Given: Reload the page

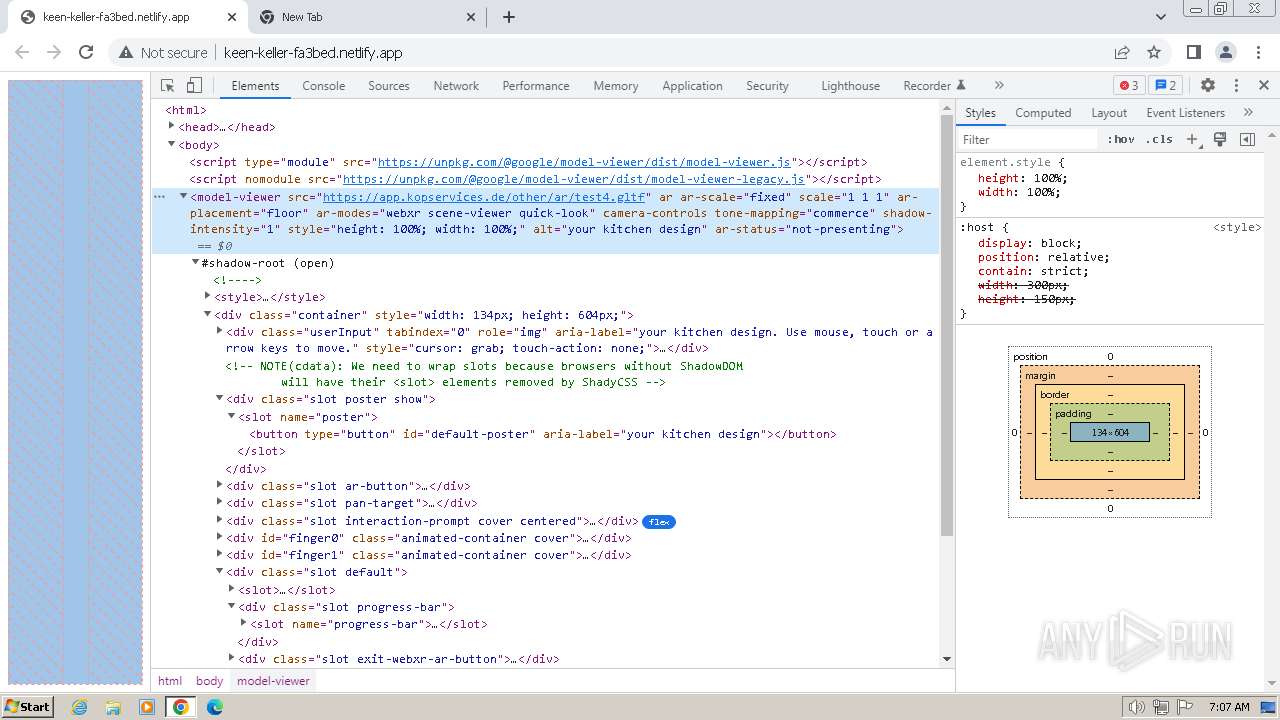Looking at the screenshot, I should click(86, 53).
